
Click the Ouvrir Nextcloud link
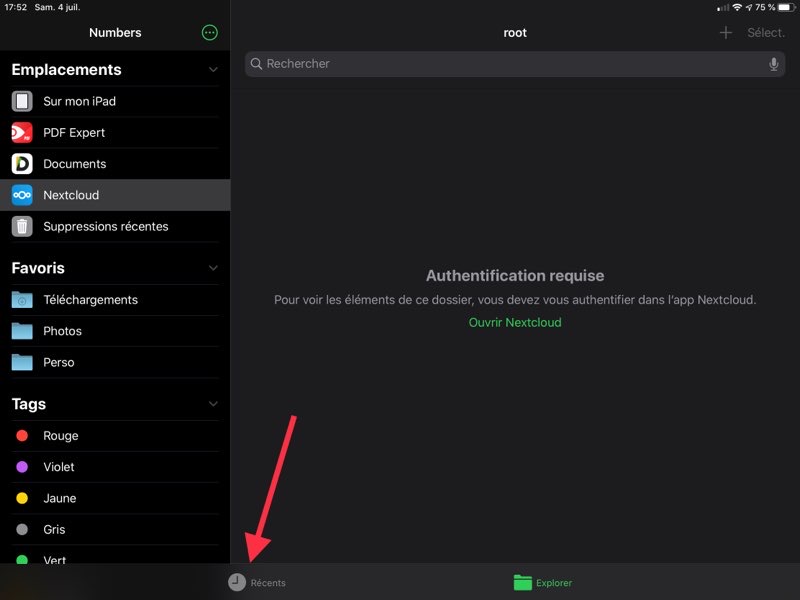pyautogui.click(x=515, y=323)
